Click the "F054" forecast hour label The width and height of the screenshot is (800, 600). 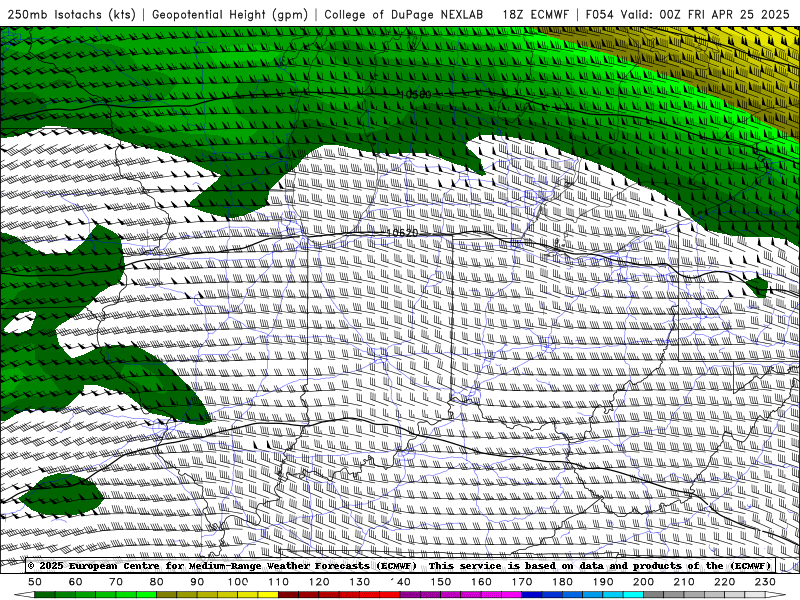pos(599,14)
